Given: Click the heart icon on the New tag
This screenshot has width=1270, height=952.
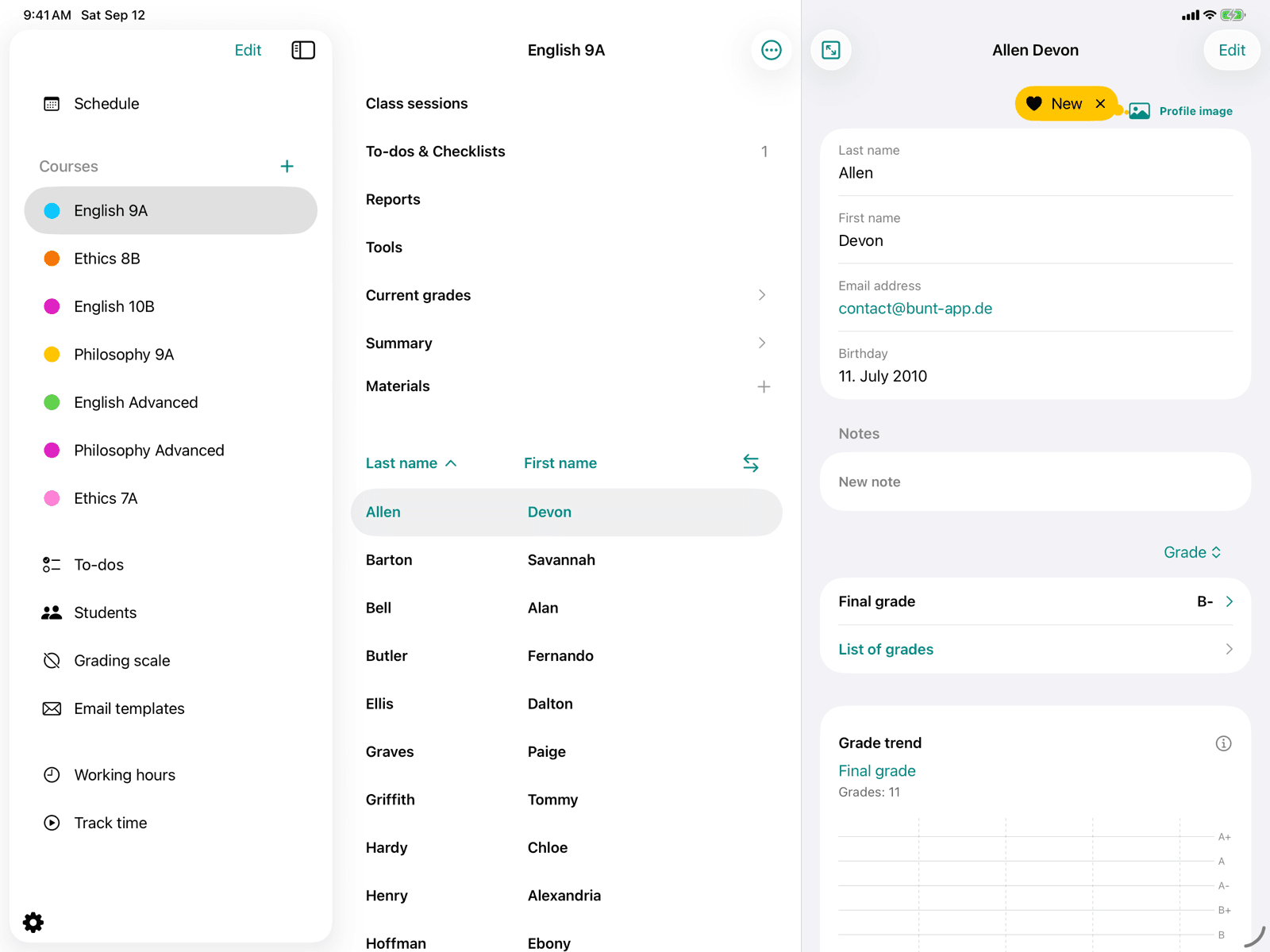Looking at the screenshot, I should [1033, 104].
